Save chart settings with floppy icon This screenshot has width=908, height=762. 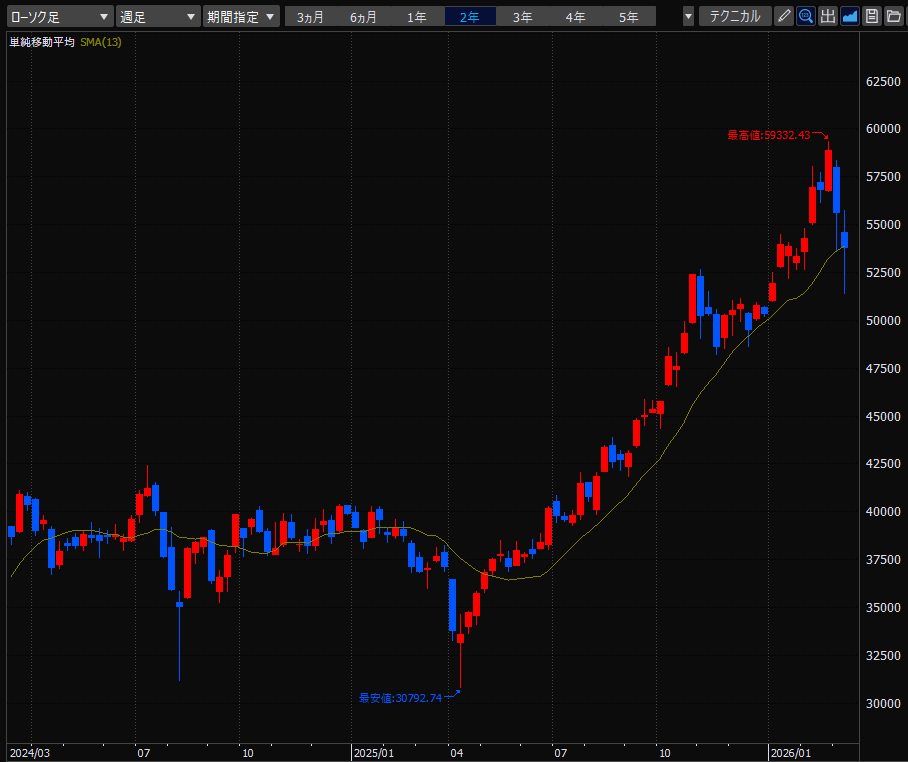point(872,16)
